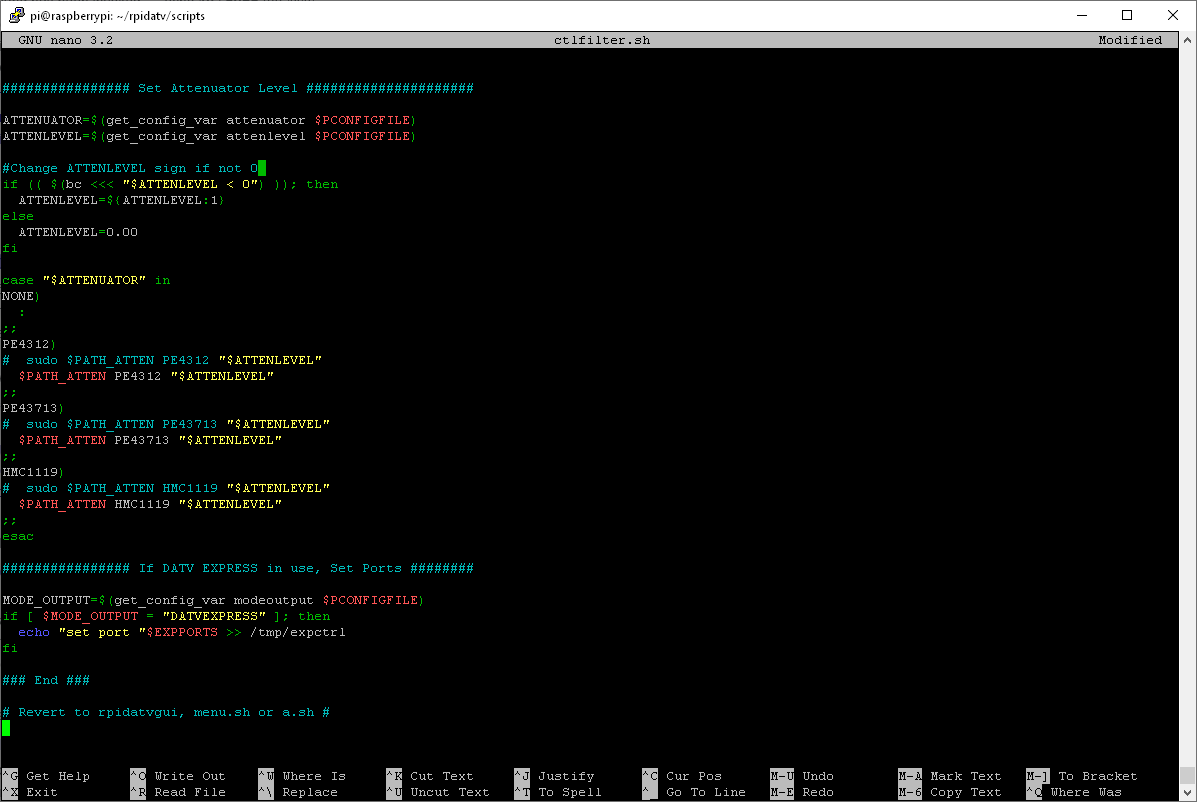Click the ^K Cut Text shortcut
The width and height of the screenshot is (1197, 802).
coord(430,776)
